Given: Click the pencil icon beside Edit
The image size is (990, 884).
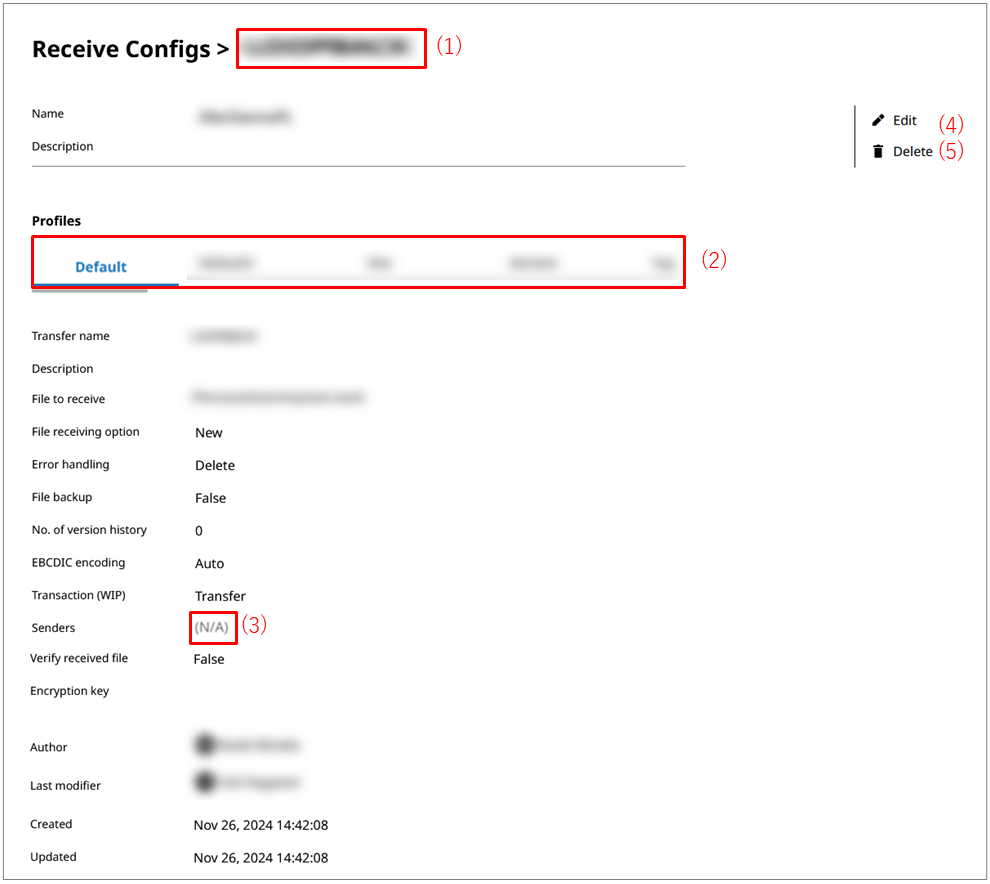Looking at the screenshot, I should click(x=878, y=120).
